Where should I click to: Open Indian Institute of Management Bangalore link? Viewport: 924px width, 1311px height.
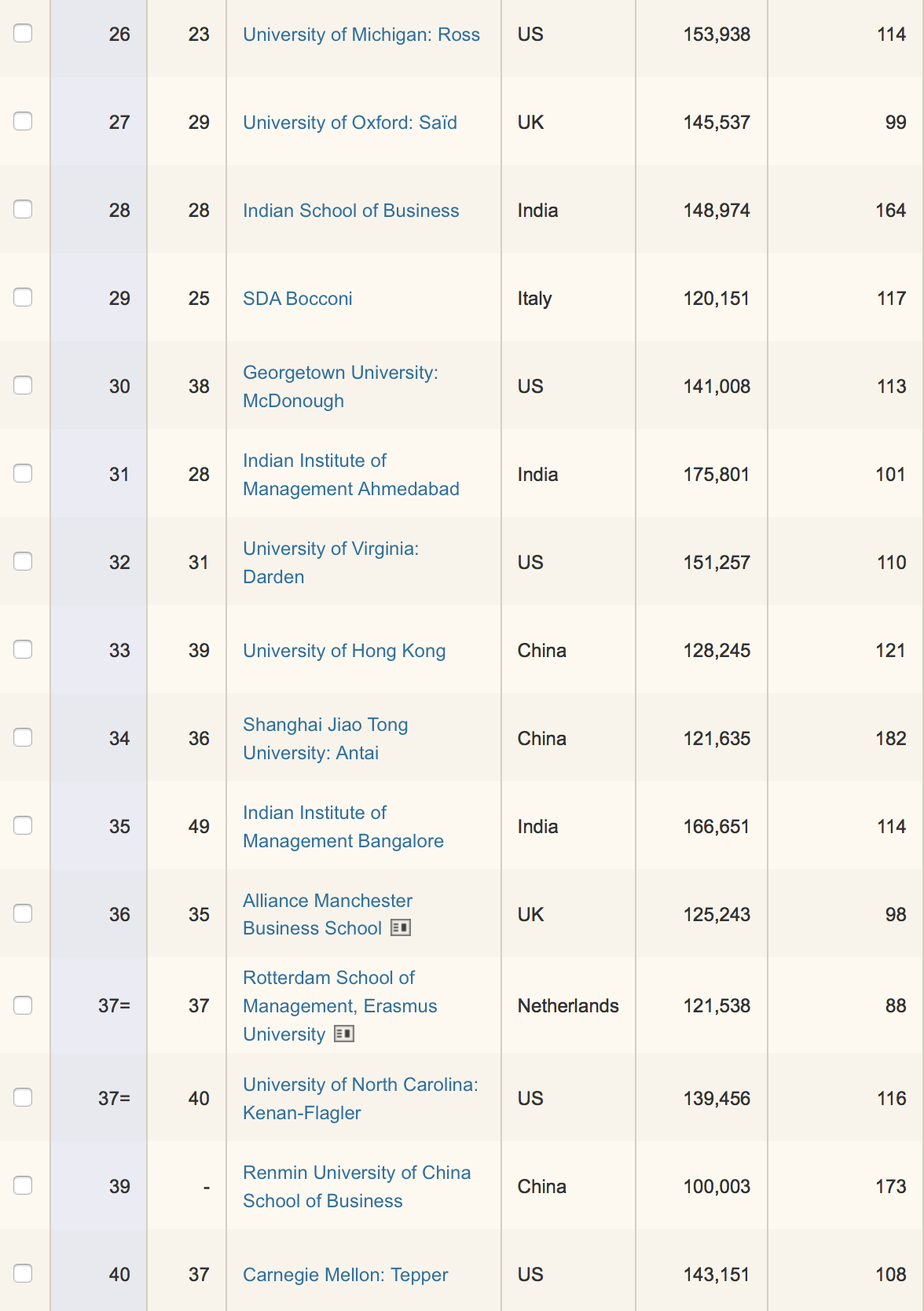[x=343, y=827]
